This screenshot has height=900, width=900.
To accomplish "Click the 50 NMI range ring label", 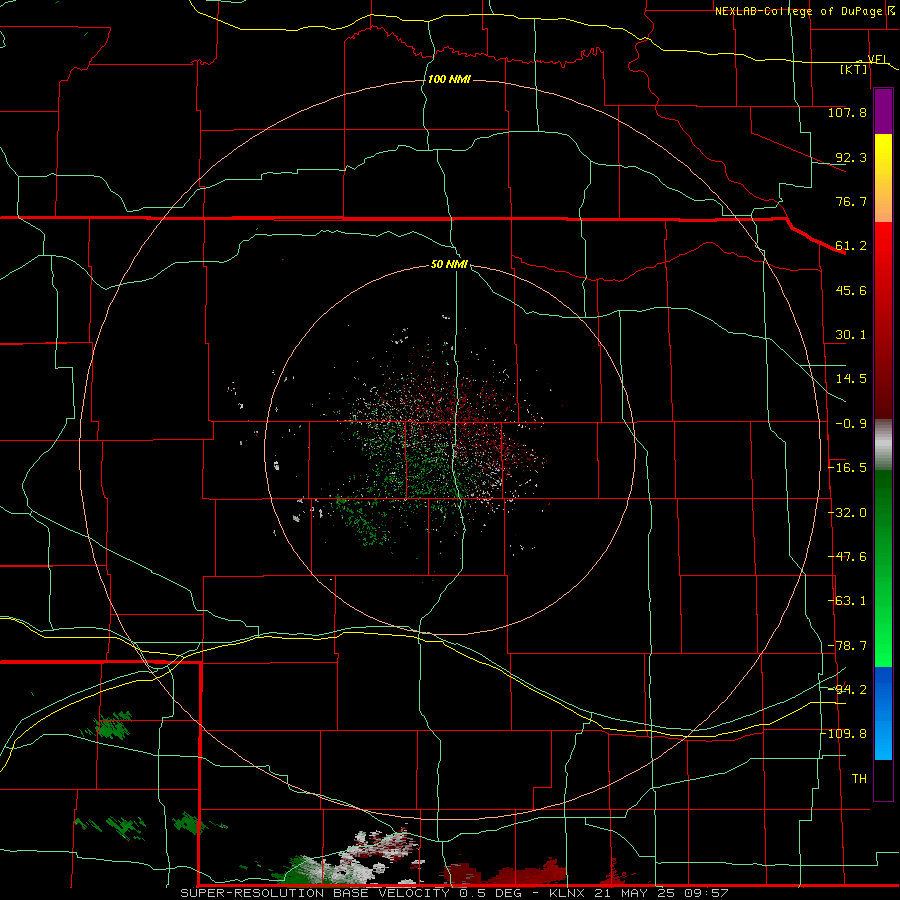I will click(x=449, y=264).
